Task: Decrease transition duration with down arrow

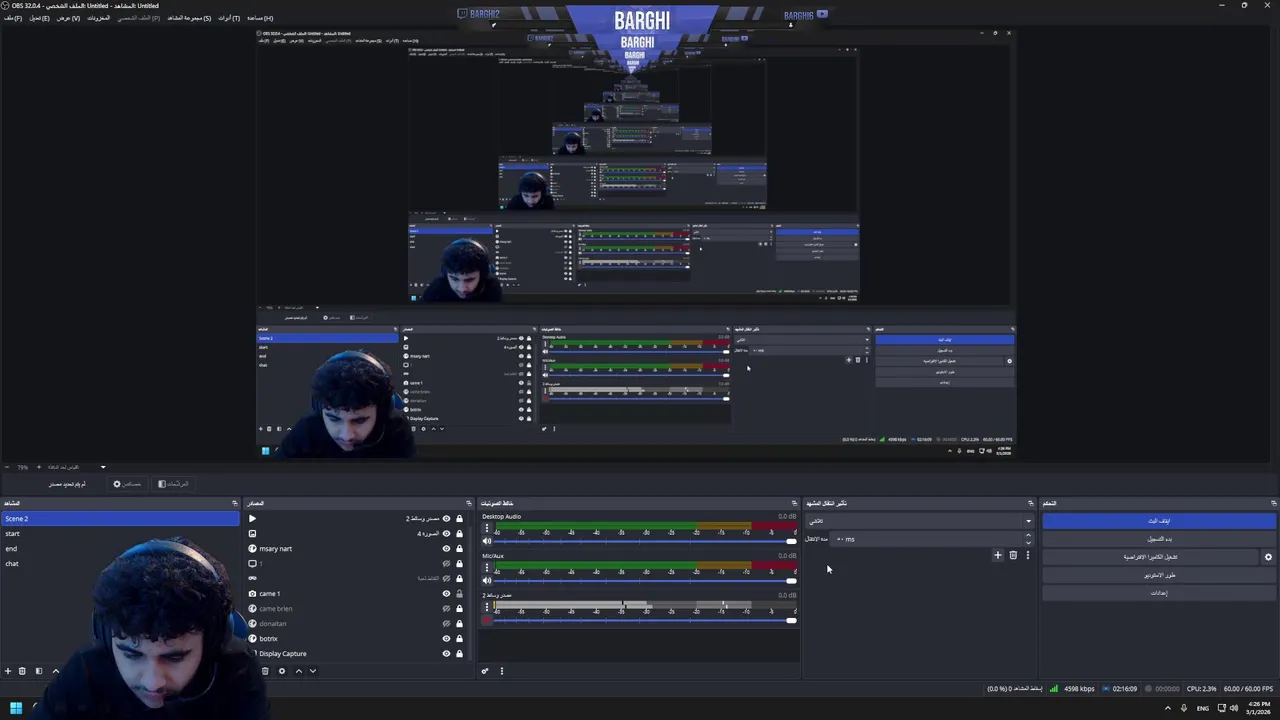Action: (x=1028, y=543)
